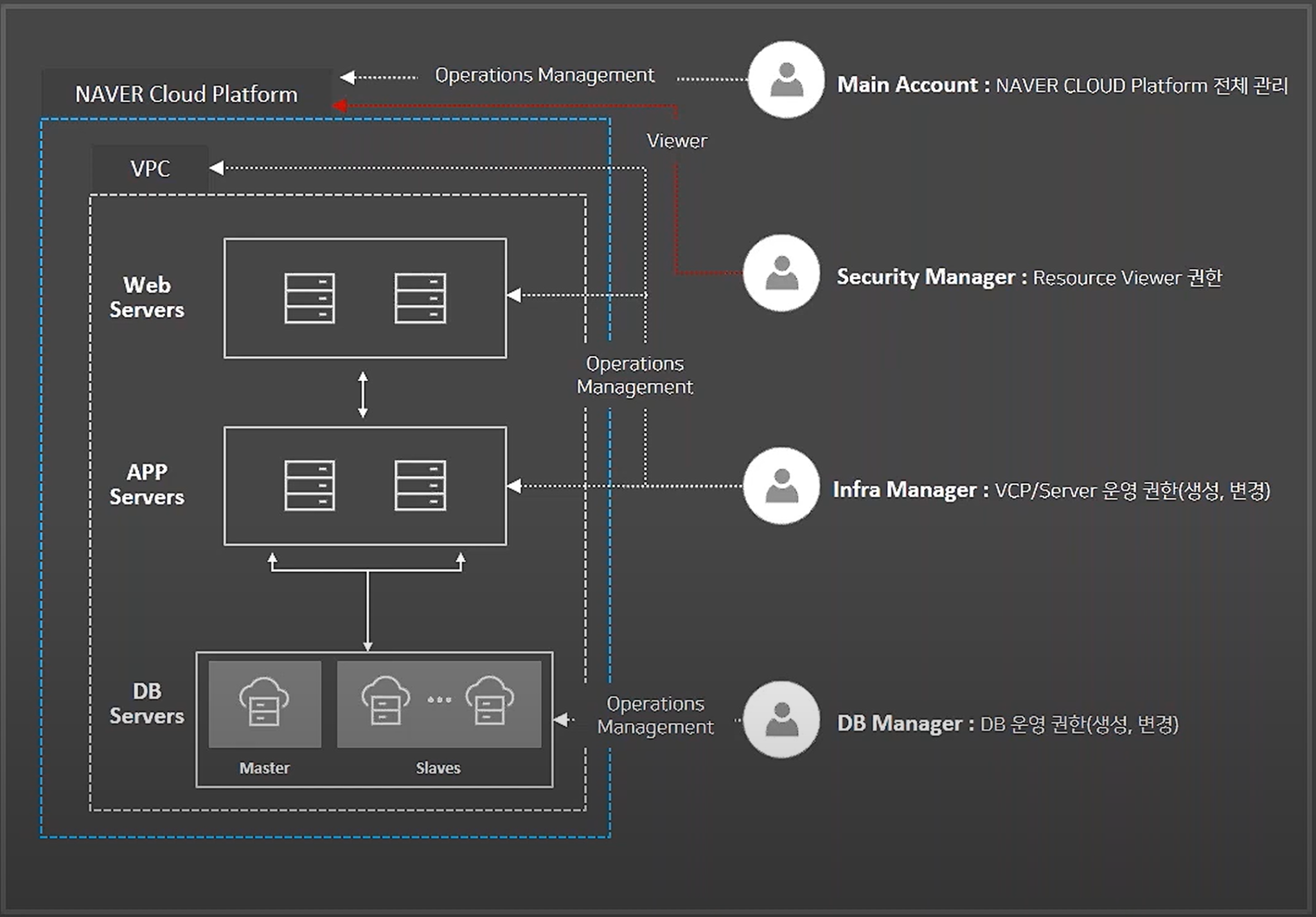Screen dimensions: 1316x917
Task: Select the right server icon in APP Servers
Action: coord(421,485)
